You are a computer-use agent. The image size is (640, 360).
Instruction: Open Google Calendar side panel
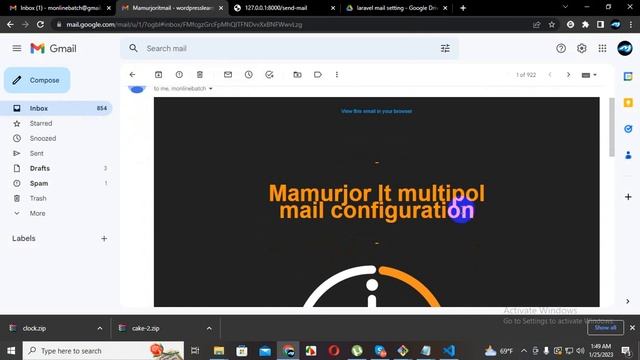point(628,76)
